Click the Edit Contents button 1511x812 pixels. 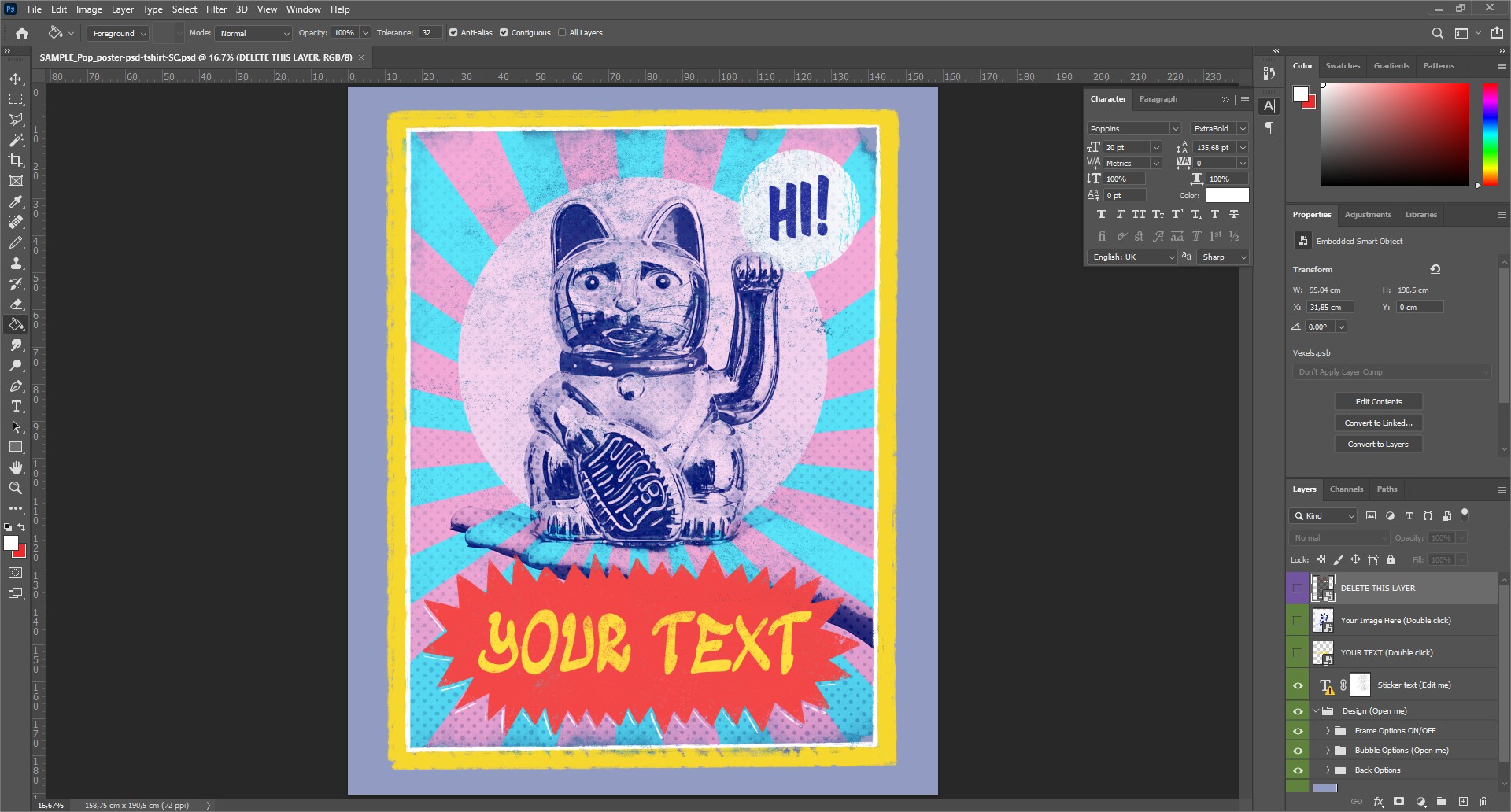pos(1378,402)
